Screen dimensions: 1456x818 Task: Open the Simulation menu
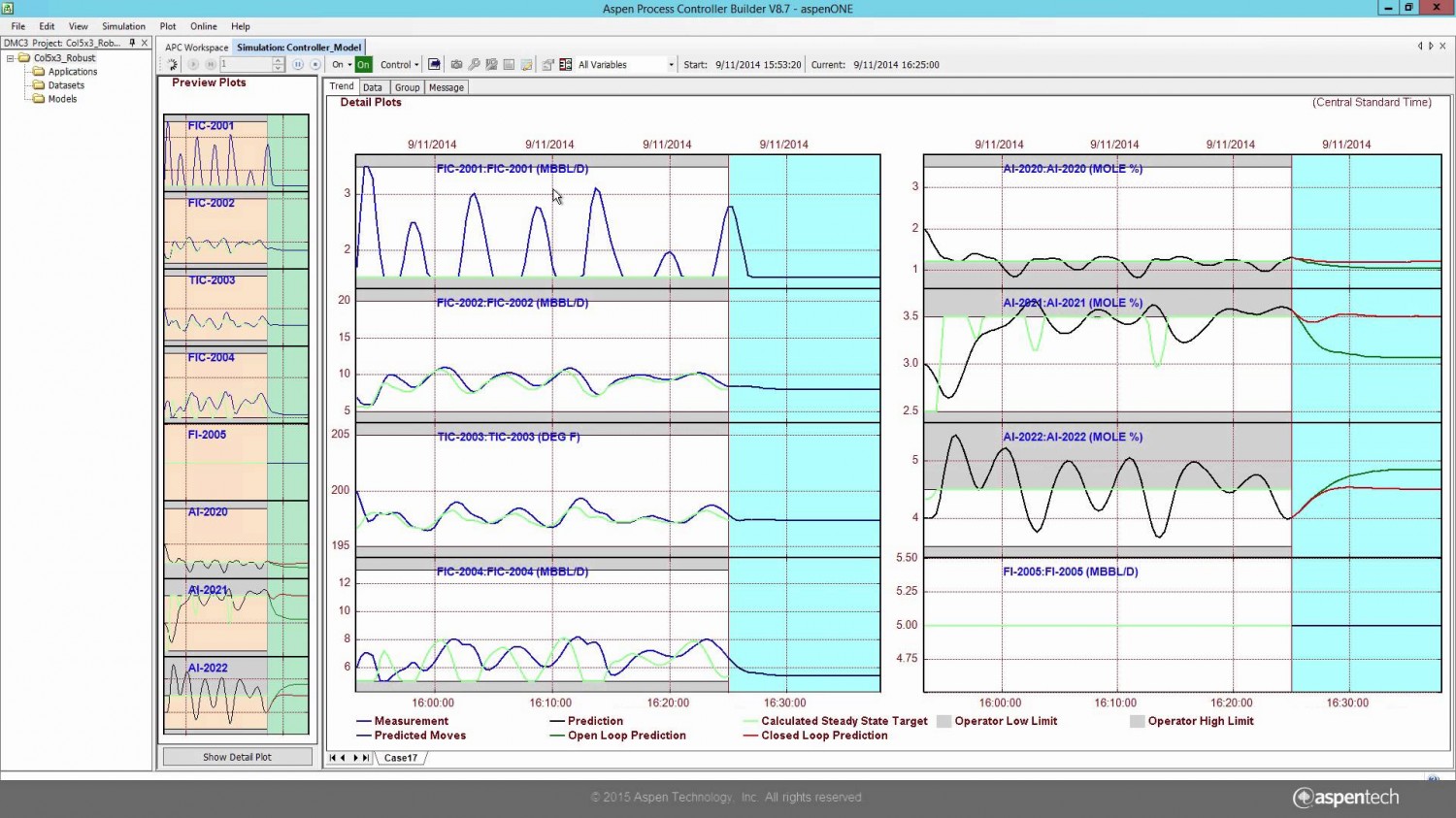[123, 26]
